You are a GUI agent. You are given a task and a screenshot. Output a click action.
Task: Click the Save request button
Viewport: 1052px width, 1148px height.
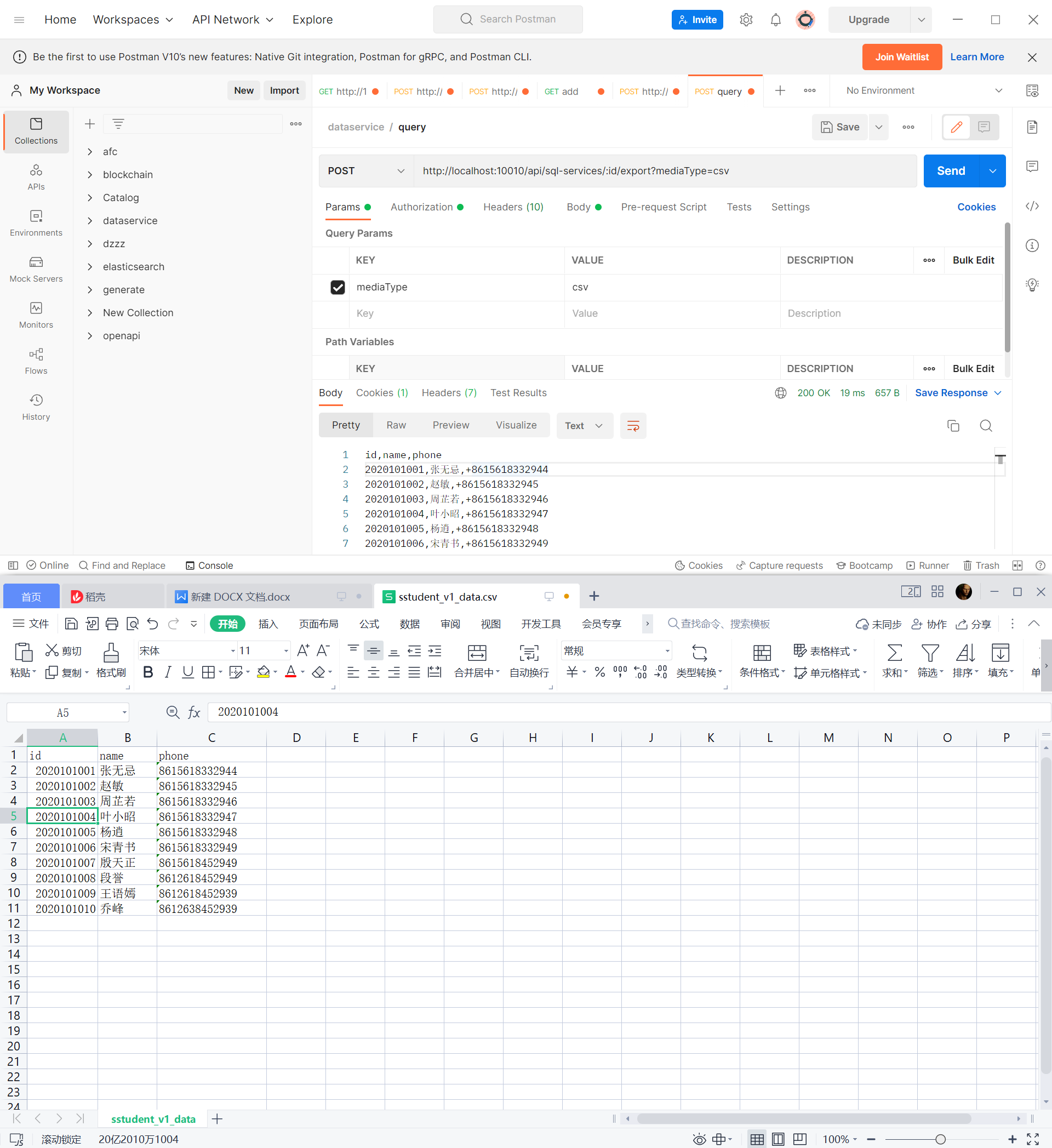(839, 127)
